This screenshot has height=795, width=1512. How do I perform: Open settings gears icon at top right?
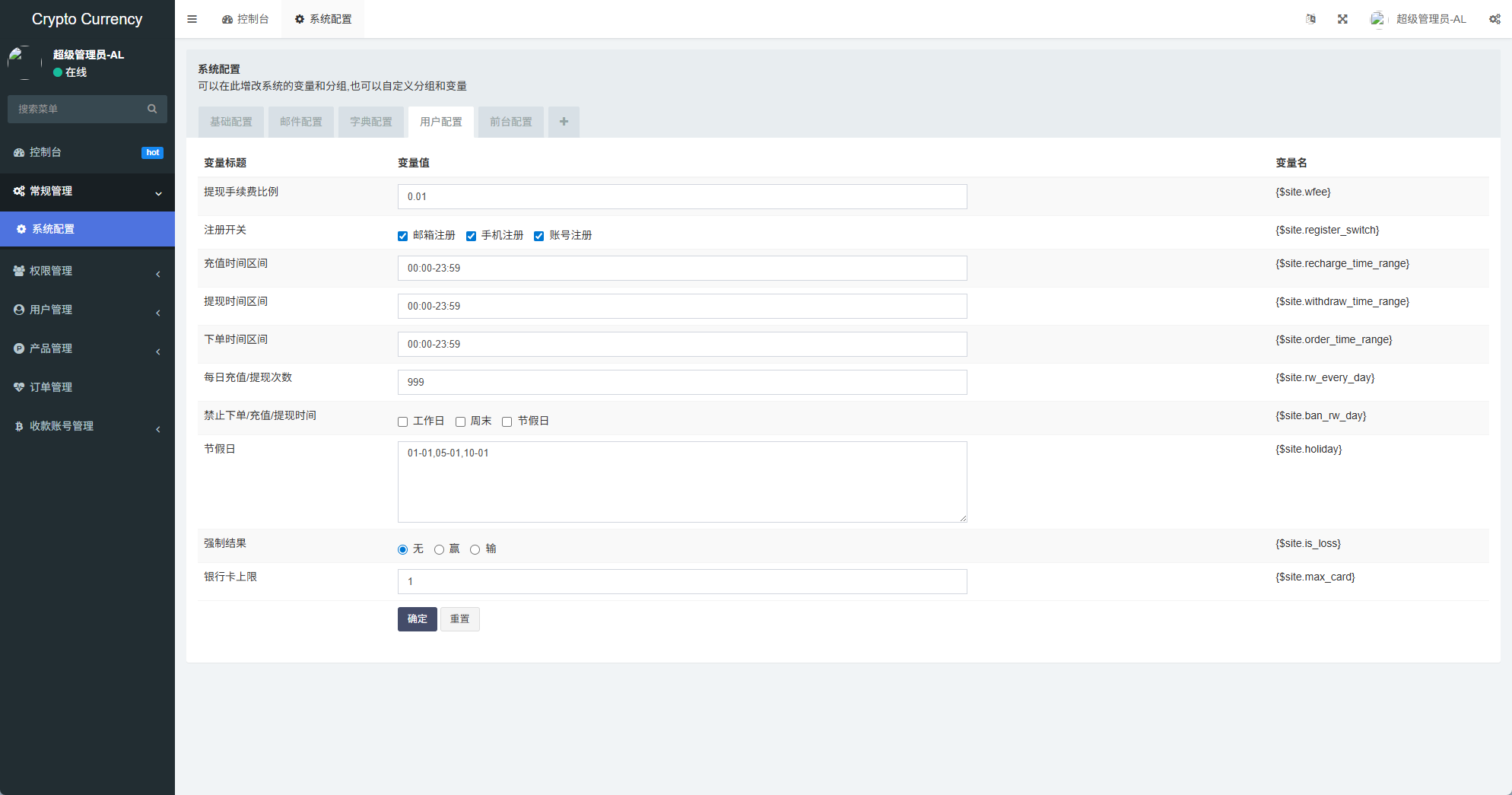[x=1495, y=19]
